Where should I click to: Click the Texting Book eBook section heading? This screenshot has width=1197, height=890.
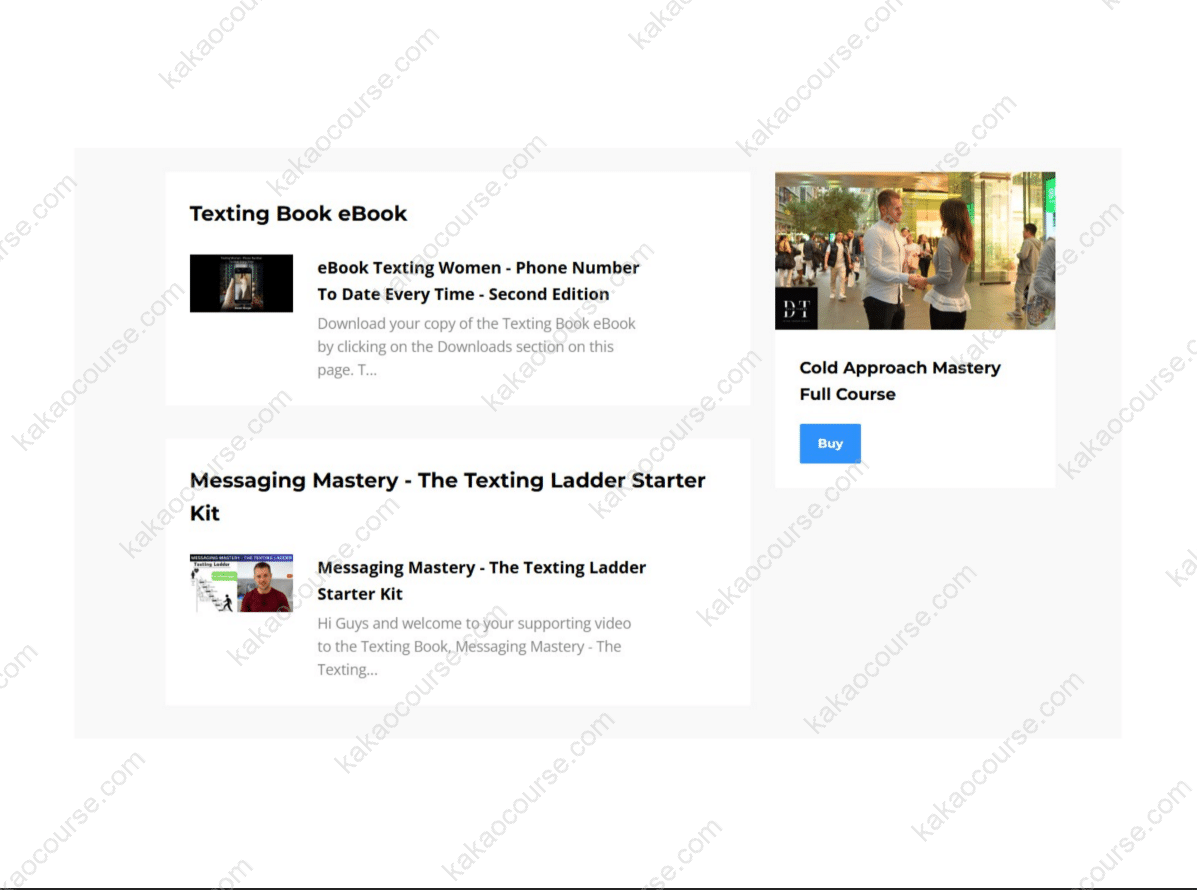coord(298,214)
